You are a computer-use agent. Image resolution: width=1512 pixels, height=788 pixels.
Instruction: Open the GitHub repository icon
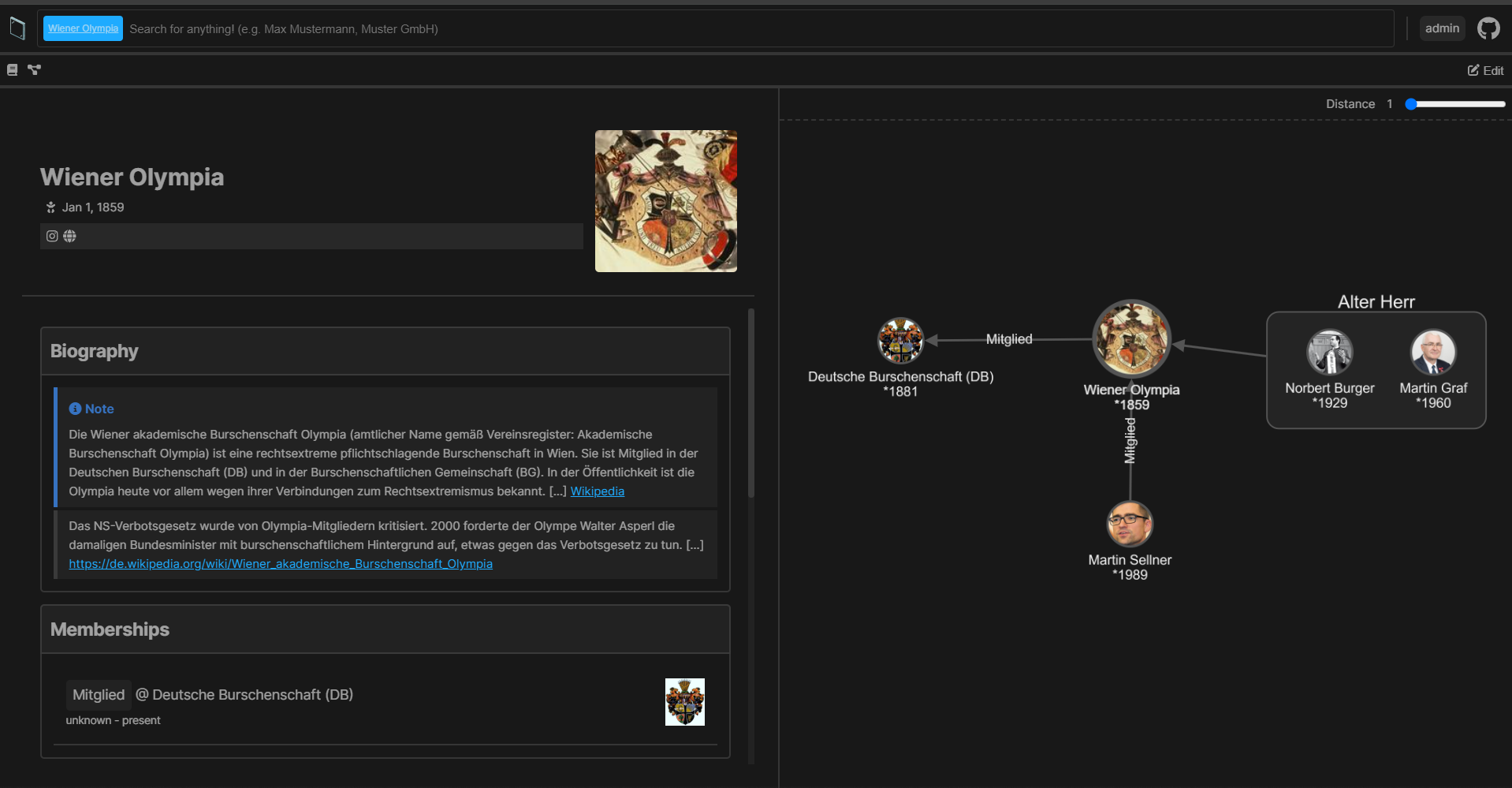[1488, 28]
